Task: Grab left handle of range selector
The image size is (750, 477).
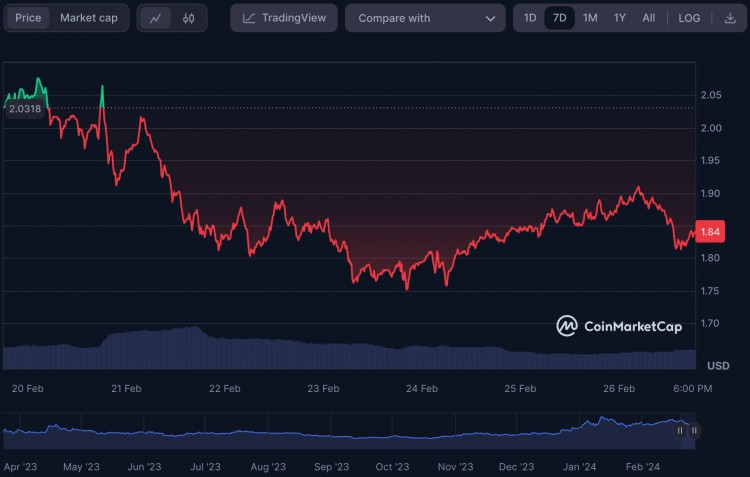Action: coord(680,431)
